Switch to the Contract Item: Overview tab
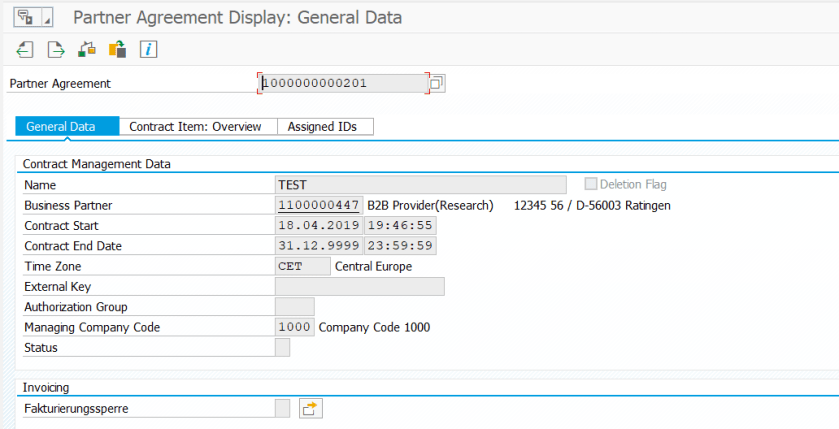 pos(195,127)
